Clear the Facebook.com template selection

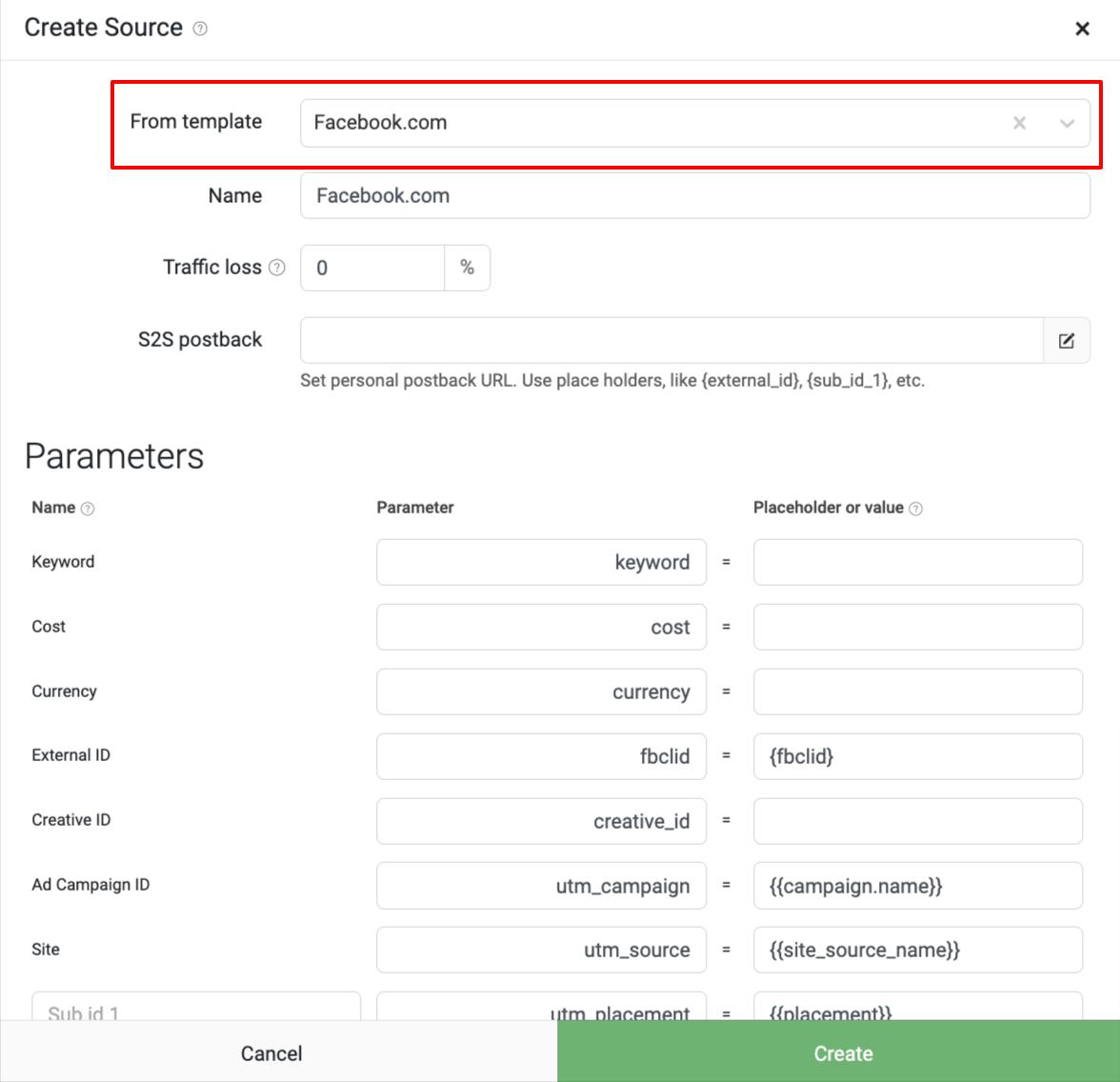(1019, 123)
